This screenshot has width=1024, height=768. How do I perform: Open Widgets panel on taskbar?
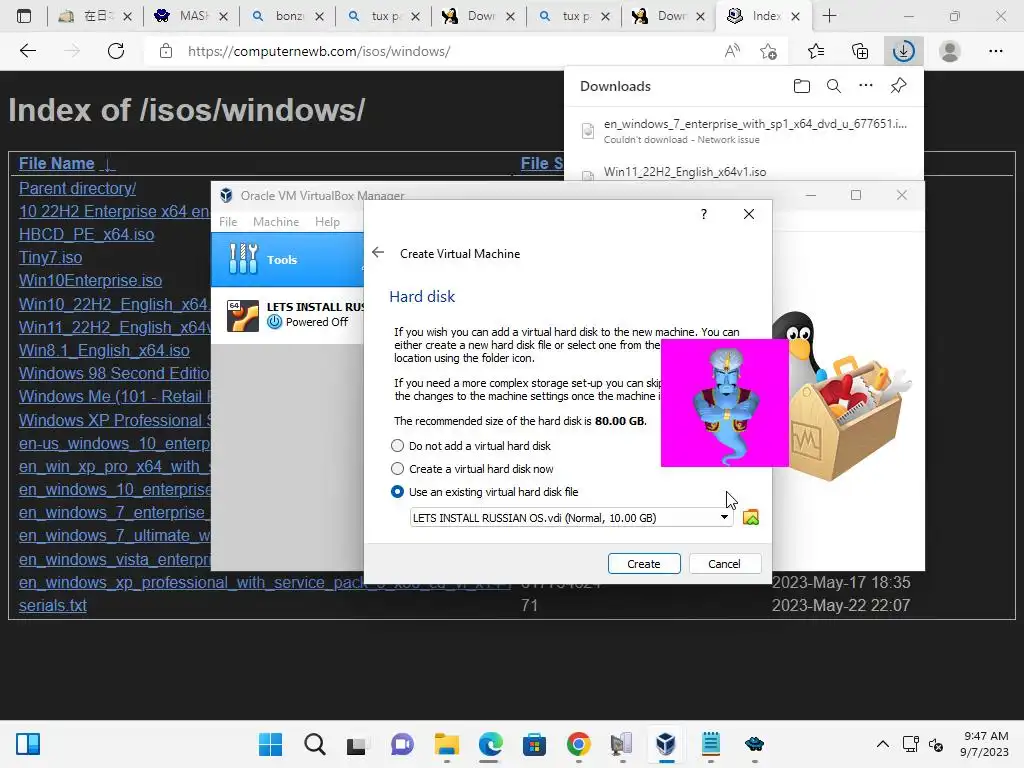[27, 744]
